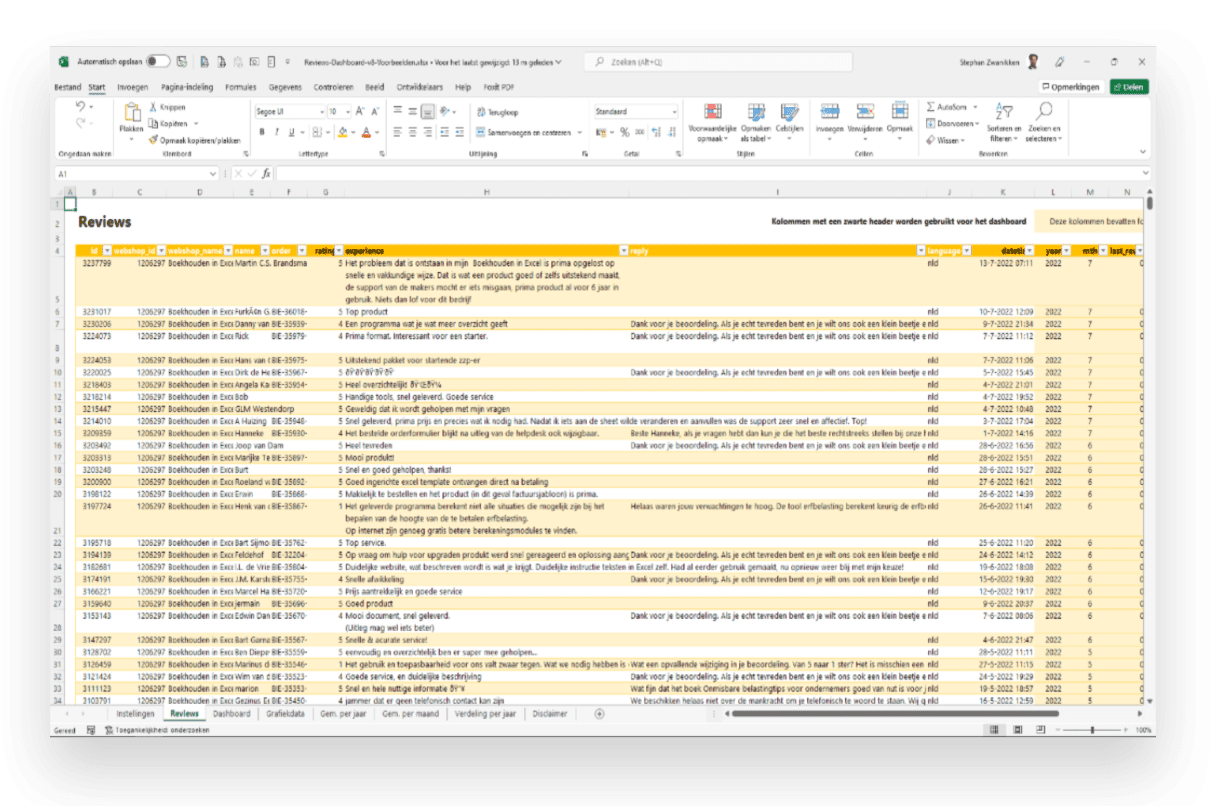Click the green Delen button
Screen dimensions: 1210x806
click(x=1128, y=87)
